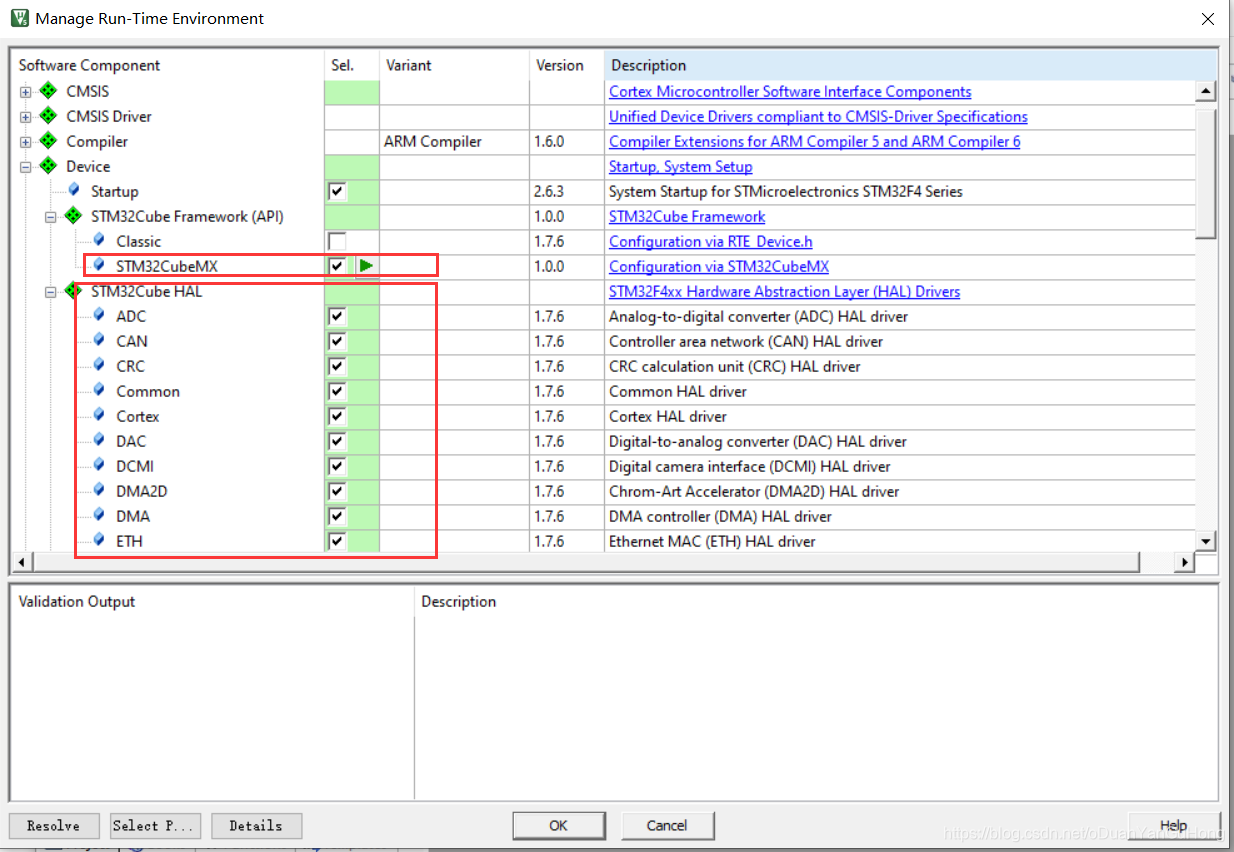Uncheck the STM32CubeMX checkbox
This screenshot has height=852, width=1234.
coord(337,266)
